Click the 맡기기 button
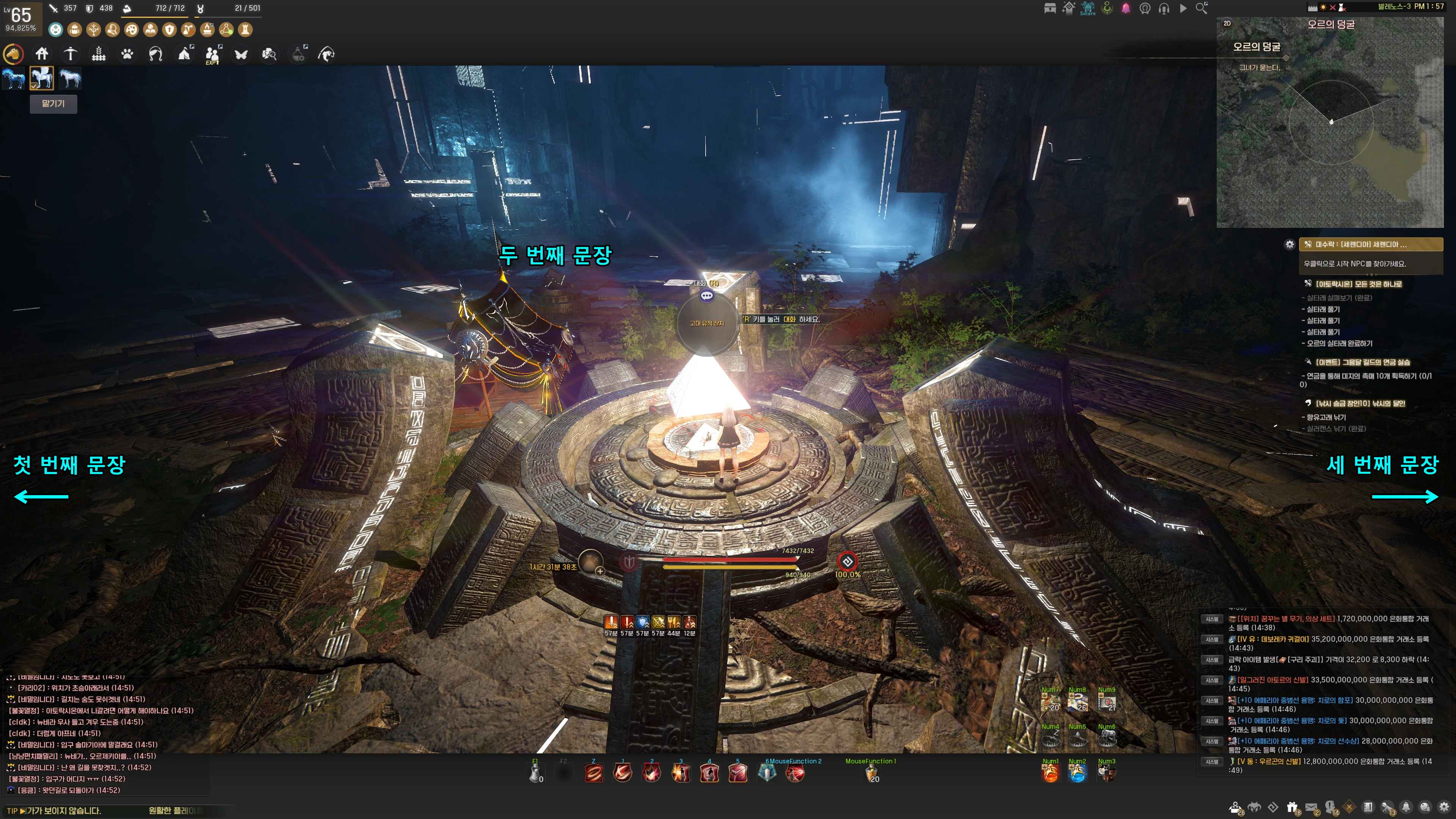This screenshot has height=819, width=1456. (53, 104)
